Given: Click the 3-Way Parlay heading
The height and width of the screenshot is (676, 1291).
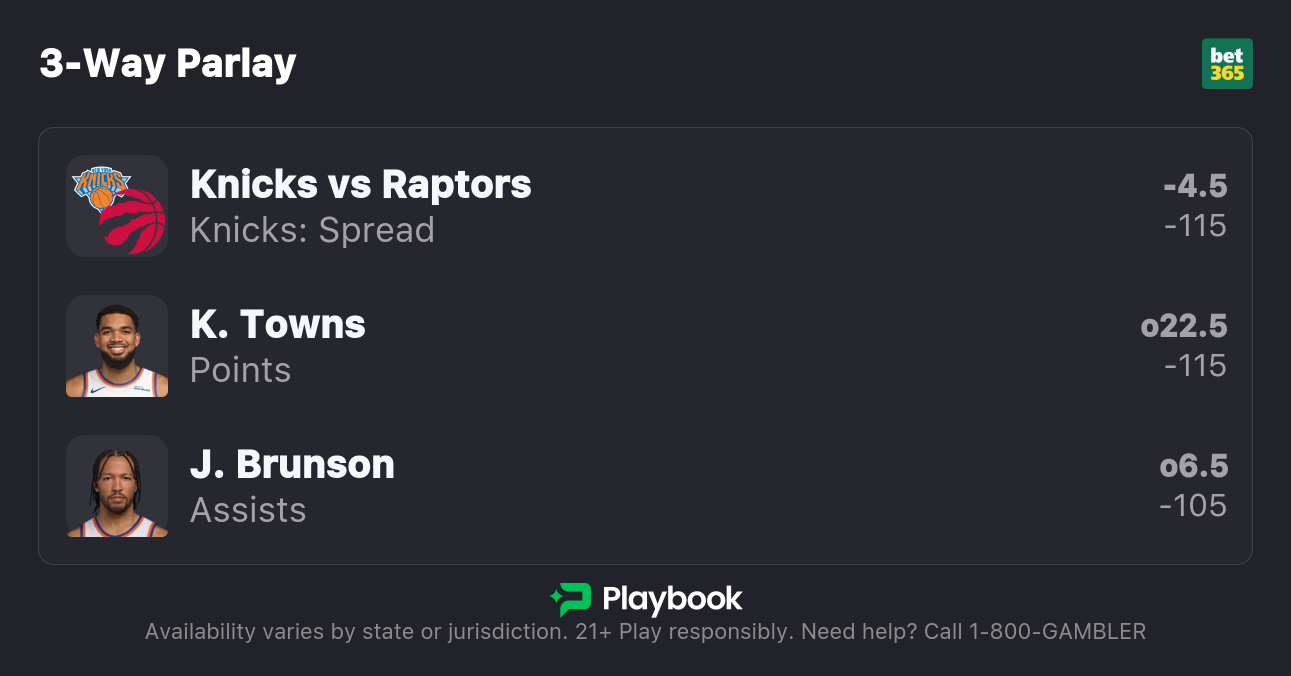Looking at the screenshot, I should (x=168, y=64).
